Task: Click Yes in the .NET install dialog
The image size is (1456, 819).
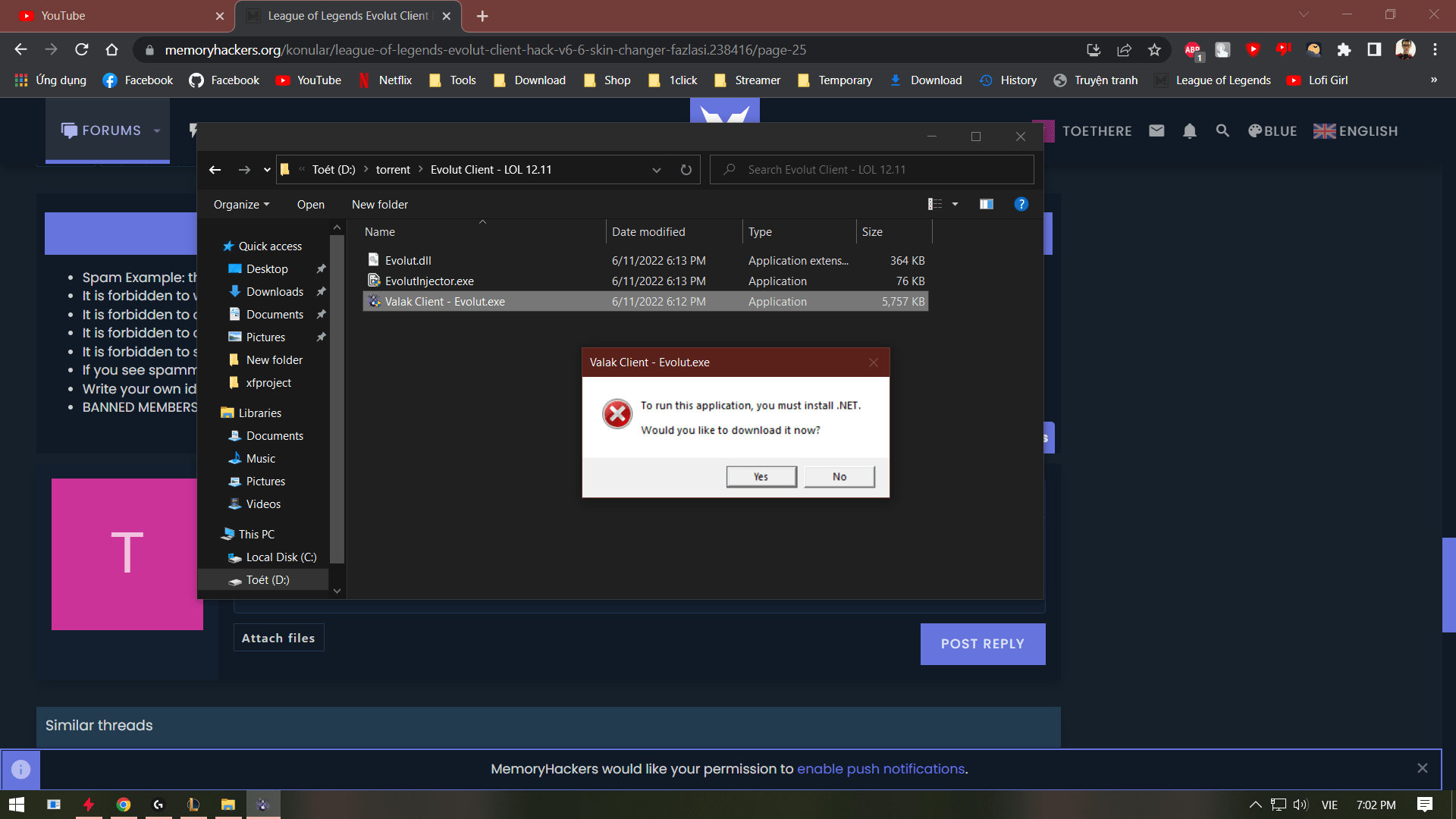Action: tap(761, 476)
